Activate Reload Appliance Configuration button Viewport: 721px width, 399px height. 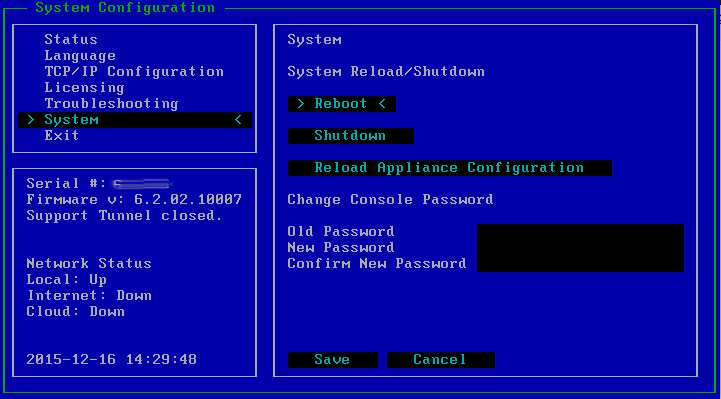pos(450,168)
